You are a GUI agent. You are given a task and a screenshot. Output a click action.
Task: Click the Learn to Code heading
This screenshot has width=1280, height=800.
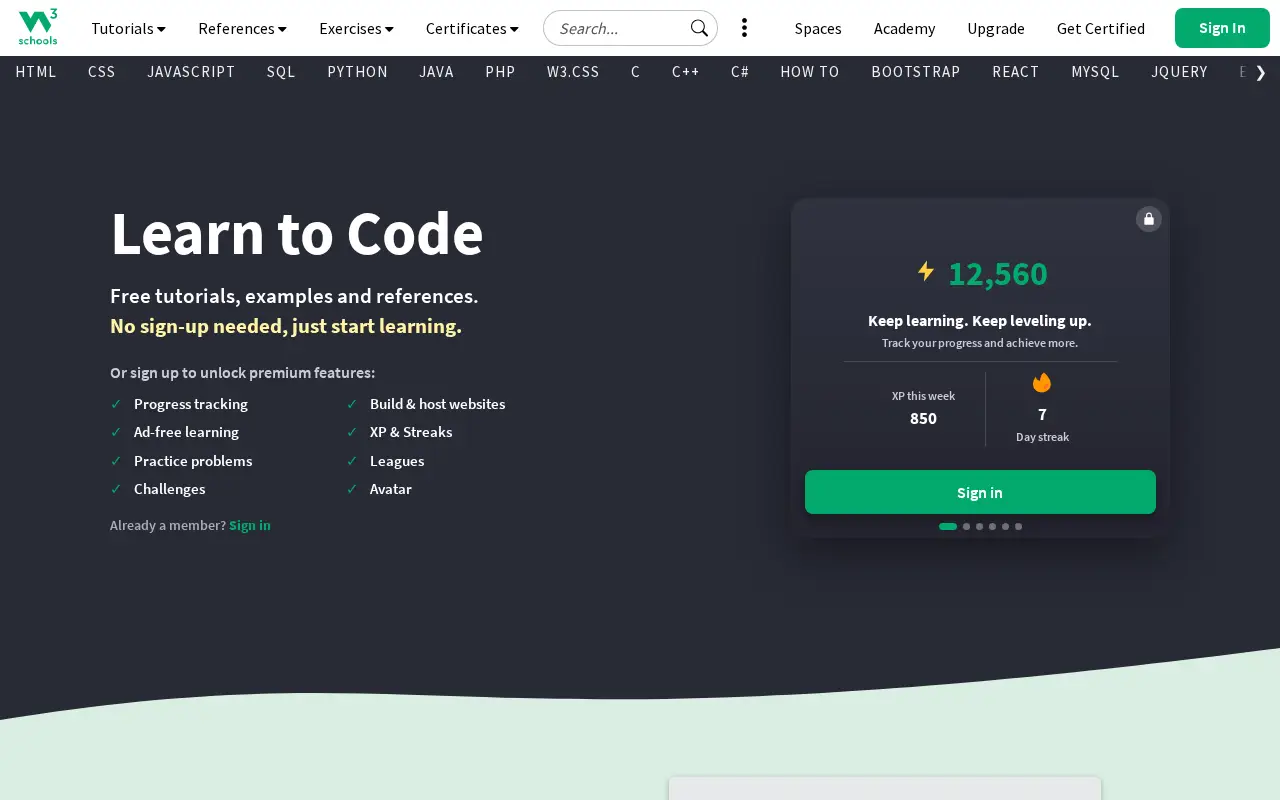point(297,233)
